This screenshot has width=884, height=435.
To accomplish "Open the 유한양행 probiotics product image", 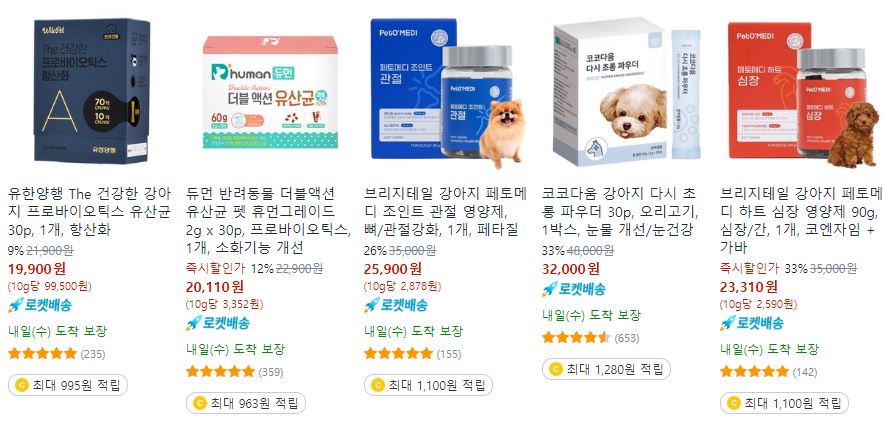I will (91, 92).
